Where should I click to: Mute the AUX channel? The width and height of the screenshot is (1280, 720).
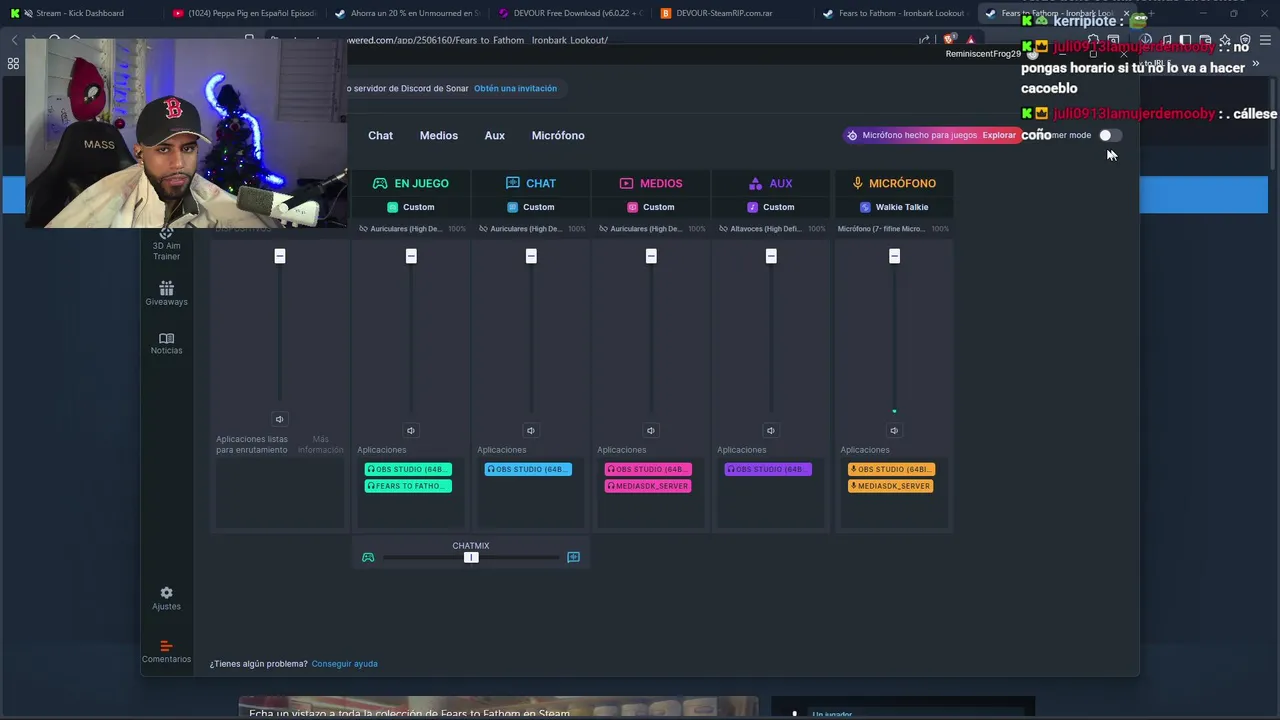coord(771,430)
